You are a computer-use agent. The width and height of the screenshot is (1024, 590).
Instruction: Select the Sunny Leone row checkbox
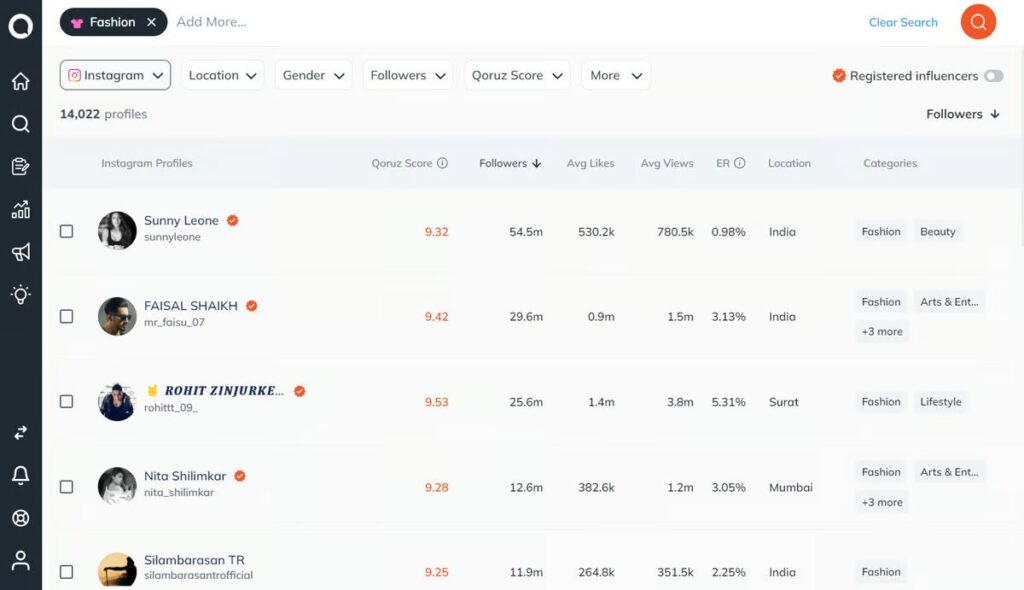tap(67, 231)
